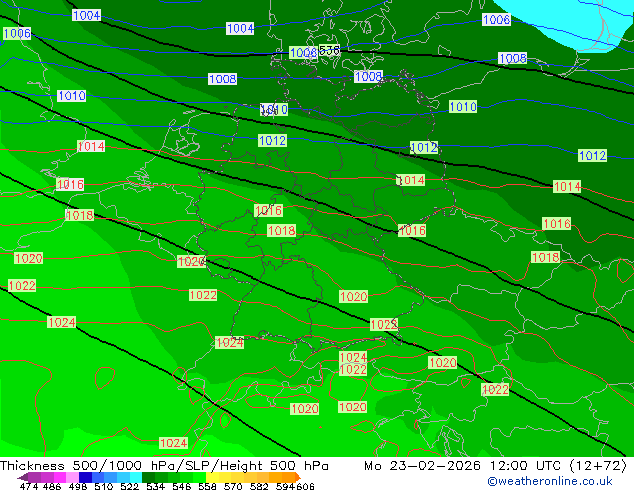Click the black '536' height contour label
Image resolution: width=634 pixels, height=490 pixels.
click(329, 50)
